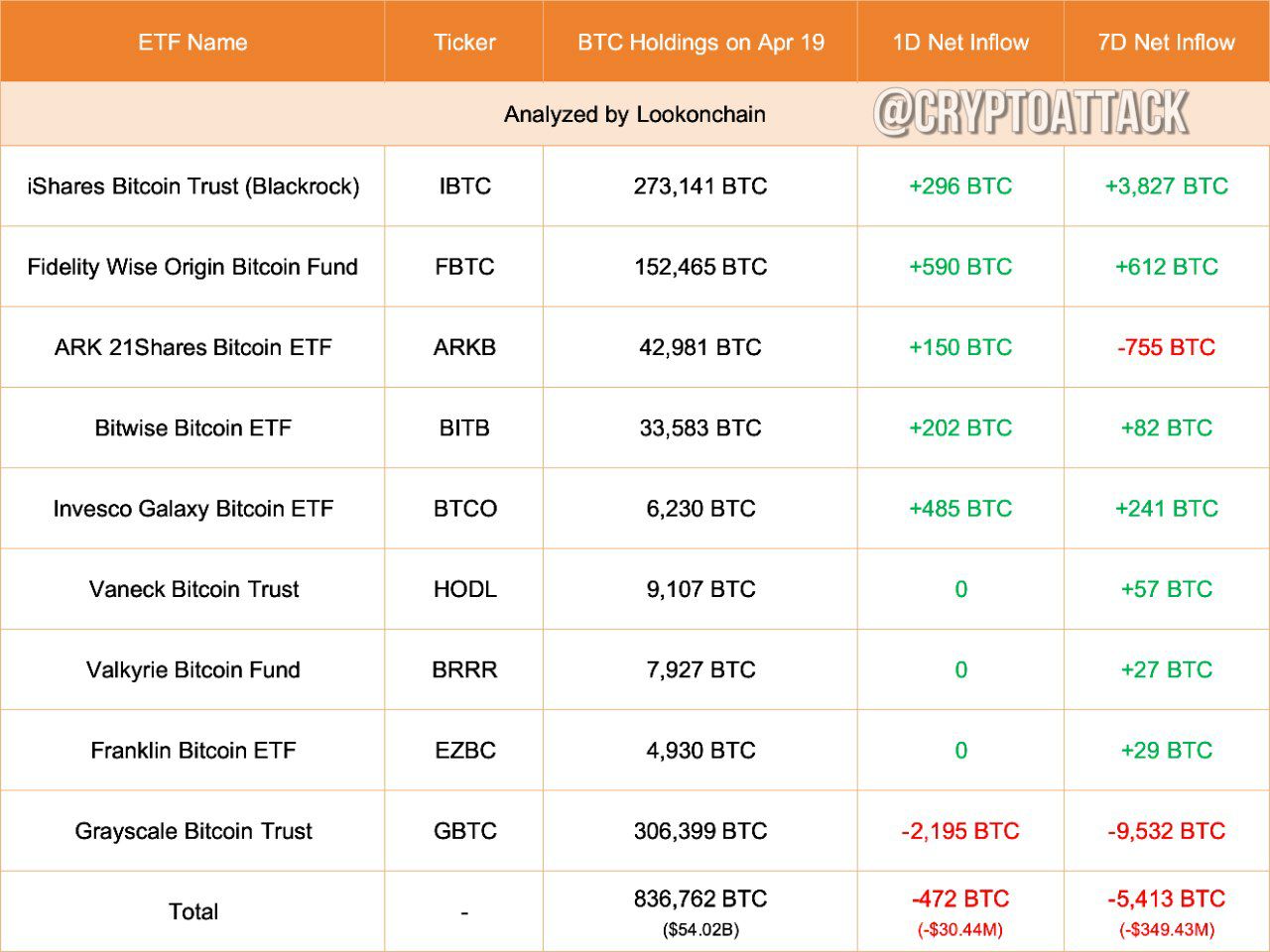Select Valkyrie Bitcoin Fund row name
The width and height of the screenshot is (1270, 952).
(192, 669)
